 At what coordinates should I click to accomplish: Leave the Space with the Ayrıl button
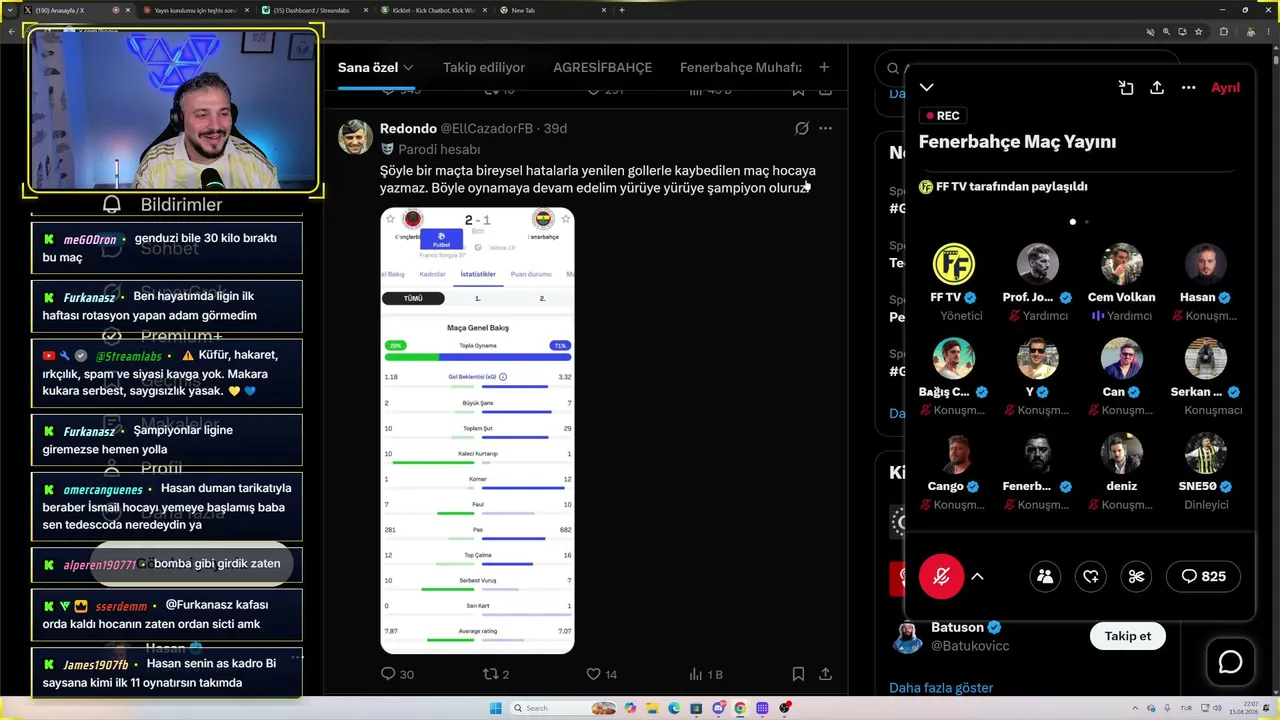1226,88
